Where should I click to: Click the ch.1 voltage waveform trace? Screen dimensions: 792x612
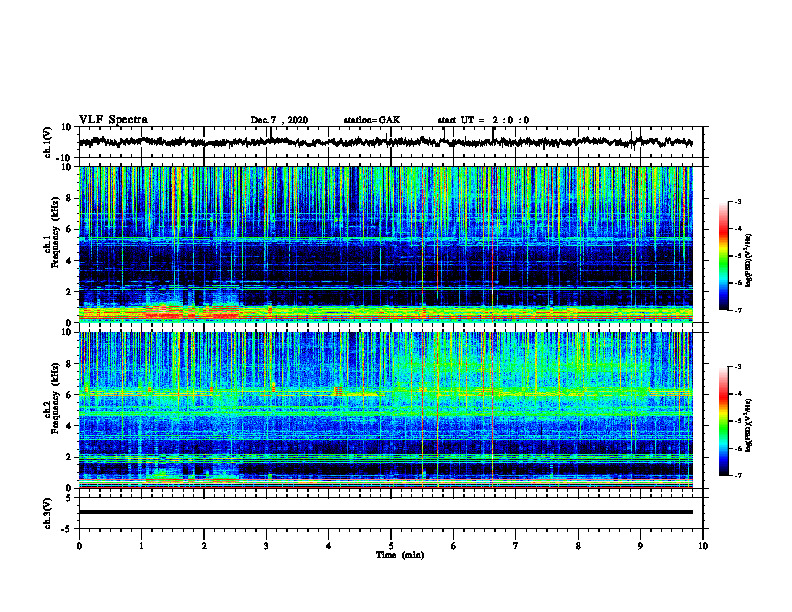[x=385, y=142]
